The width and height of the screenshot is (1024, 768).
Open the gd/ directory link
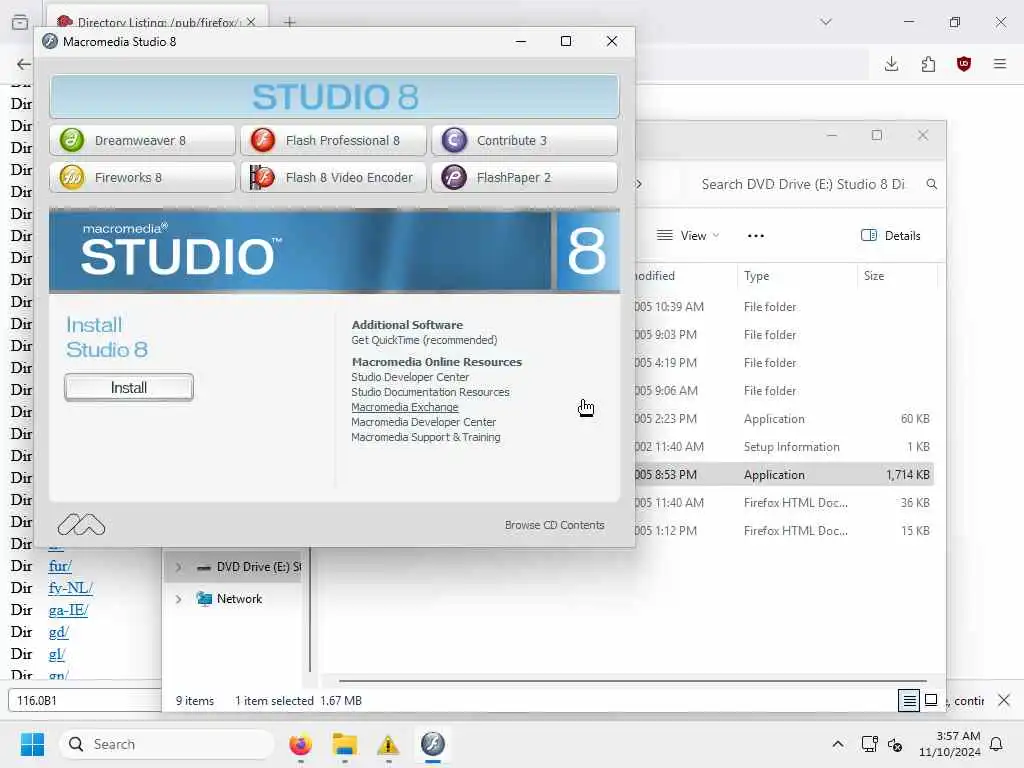[58, 633]
